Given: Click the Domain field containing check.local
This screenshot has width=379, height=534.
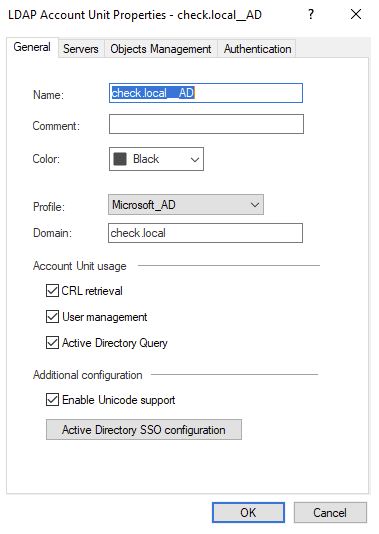Looking at the screenshot, I should (205, 233).
